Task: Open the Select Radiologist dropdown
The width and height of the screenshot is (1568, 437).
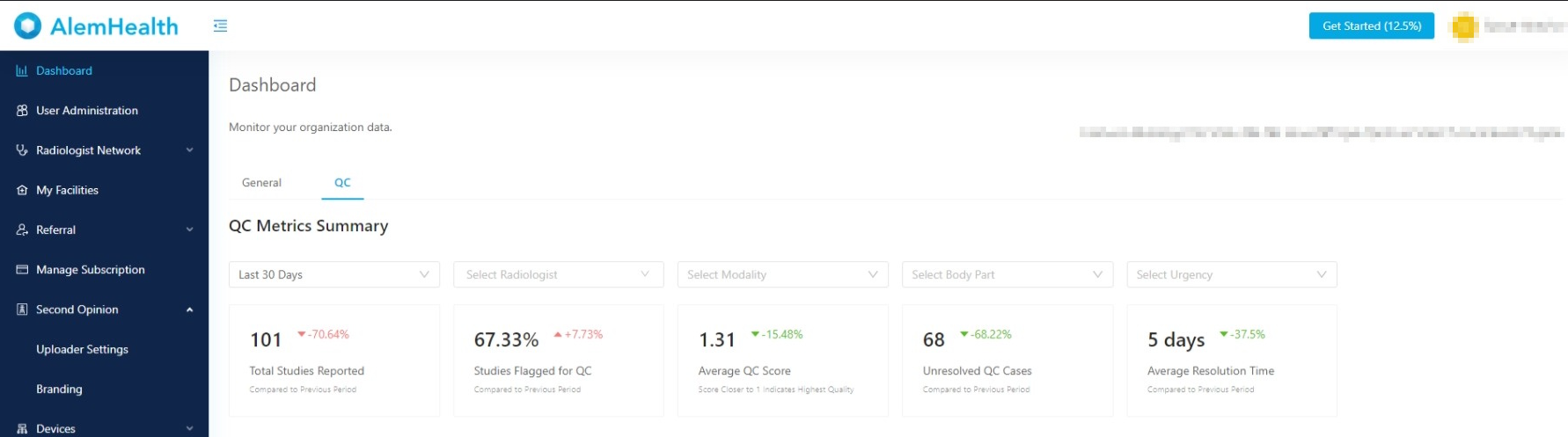Action: [x=558, y=274]
